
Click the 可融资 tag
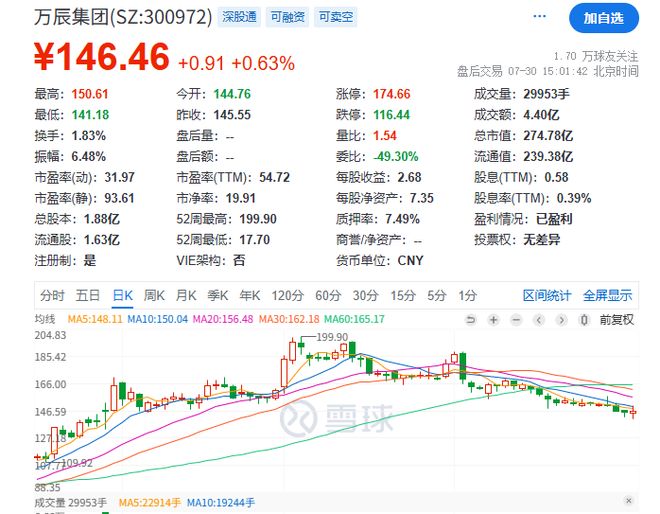pos(287,17)
